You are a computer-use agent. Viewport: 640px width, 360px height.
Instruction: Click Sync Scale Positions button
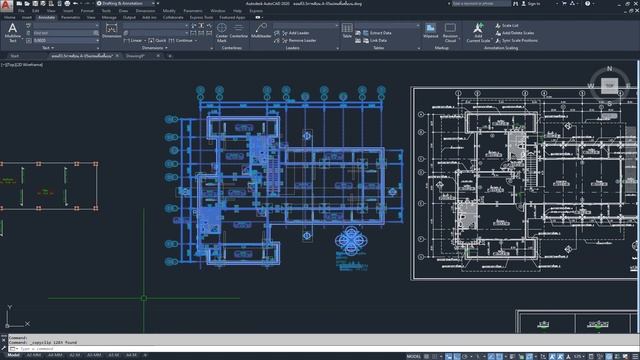point(516,40)
